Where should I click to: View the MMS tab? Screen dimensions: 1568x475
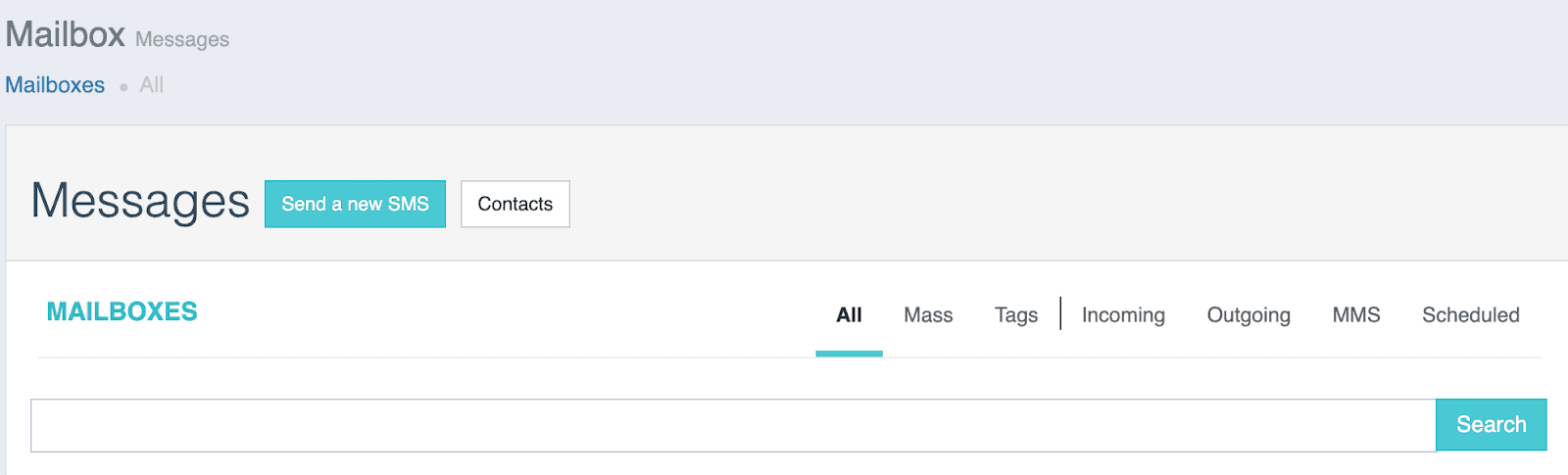1355,315
